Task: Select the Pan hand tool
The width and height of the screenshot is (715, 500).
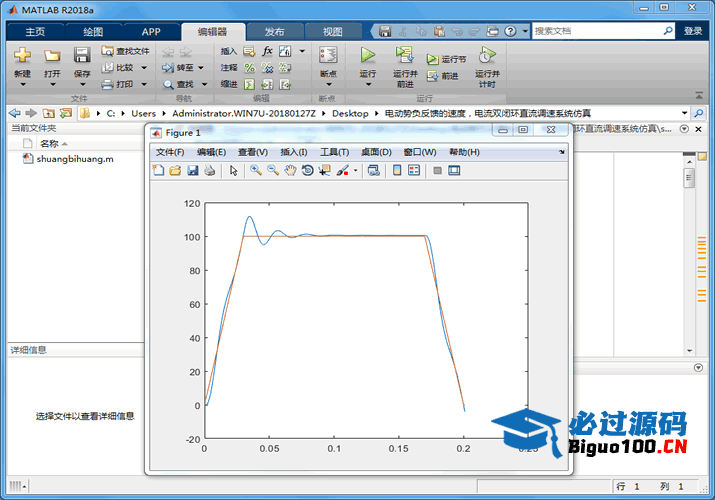Action: coord(290,171)
